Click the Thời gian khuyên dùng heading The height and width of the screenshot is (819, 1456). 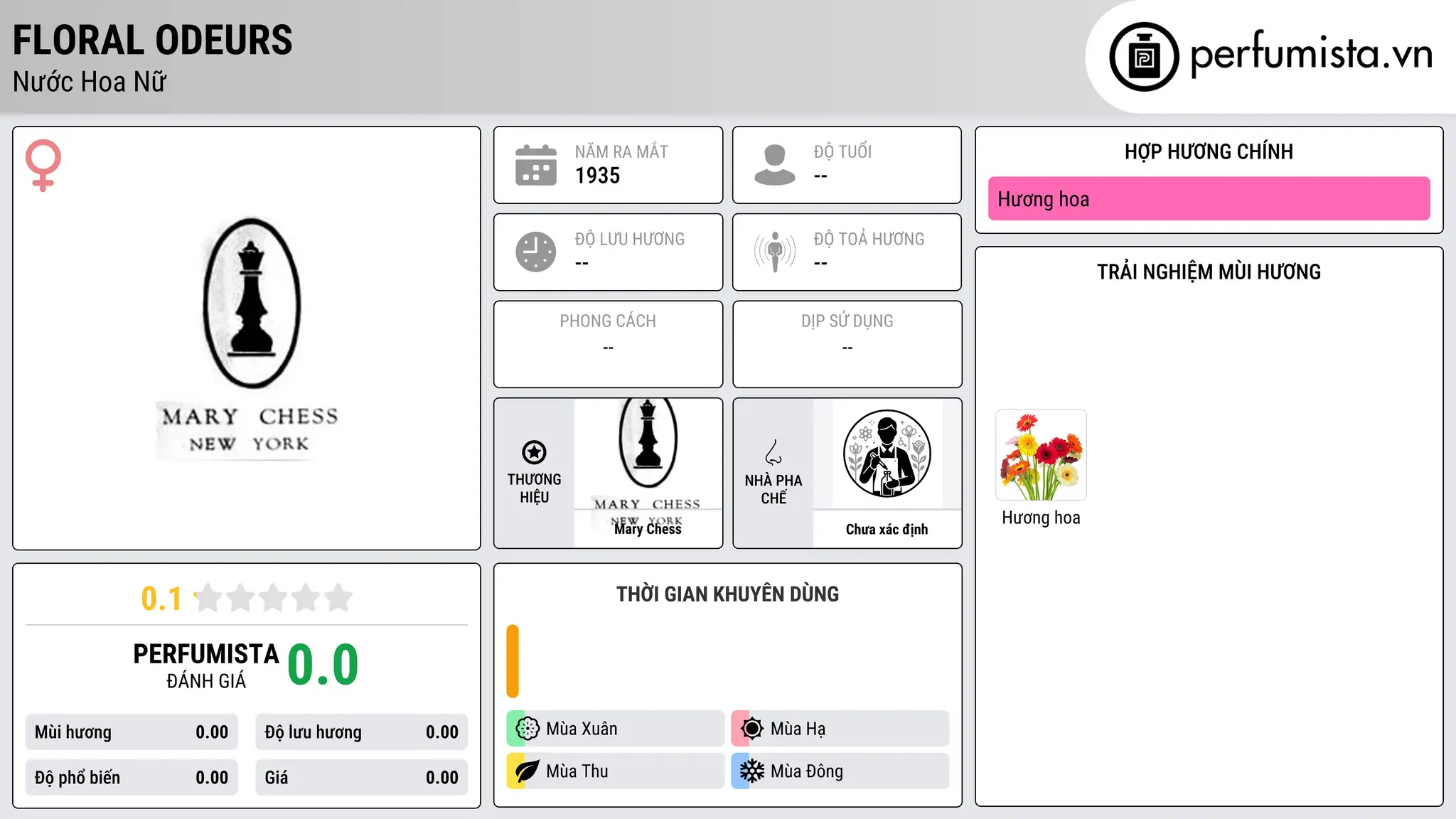click(x=727, y=594)
